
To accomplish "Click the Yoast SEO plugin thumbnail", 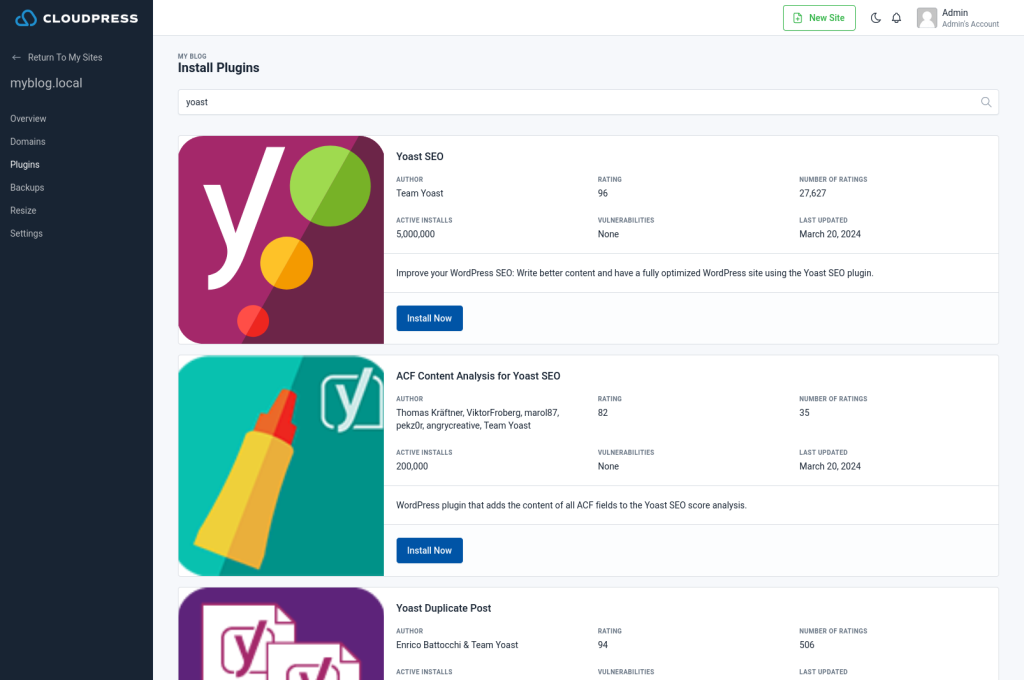I will coord(281,240).
